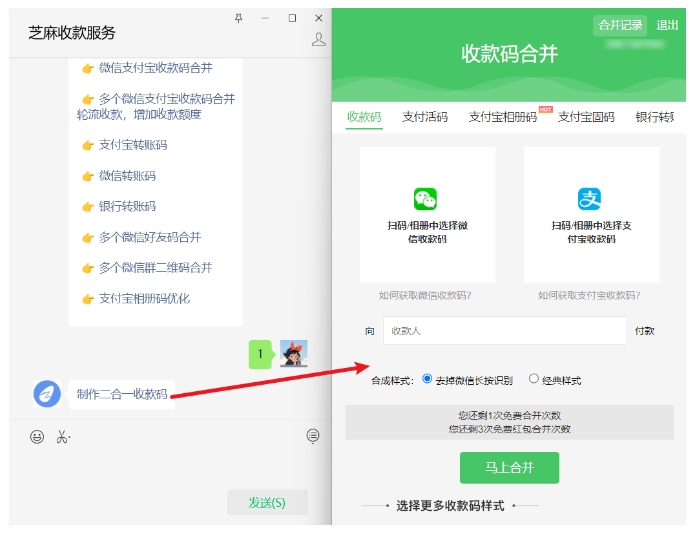The image size is (692, 544).
Task: Click the green message bubble showing 1
Action: click(260, 354)
